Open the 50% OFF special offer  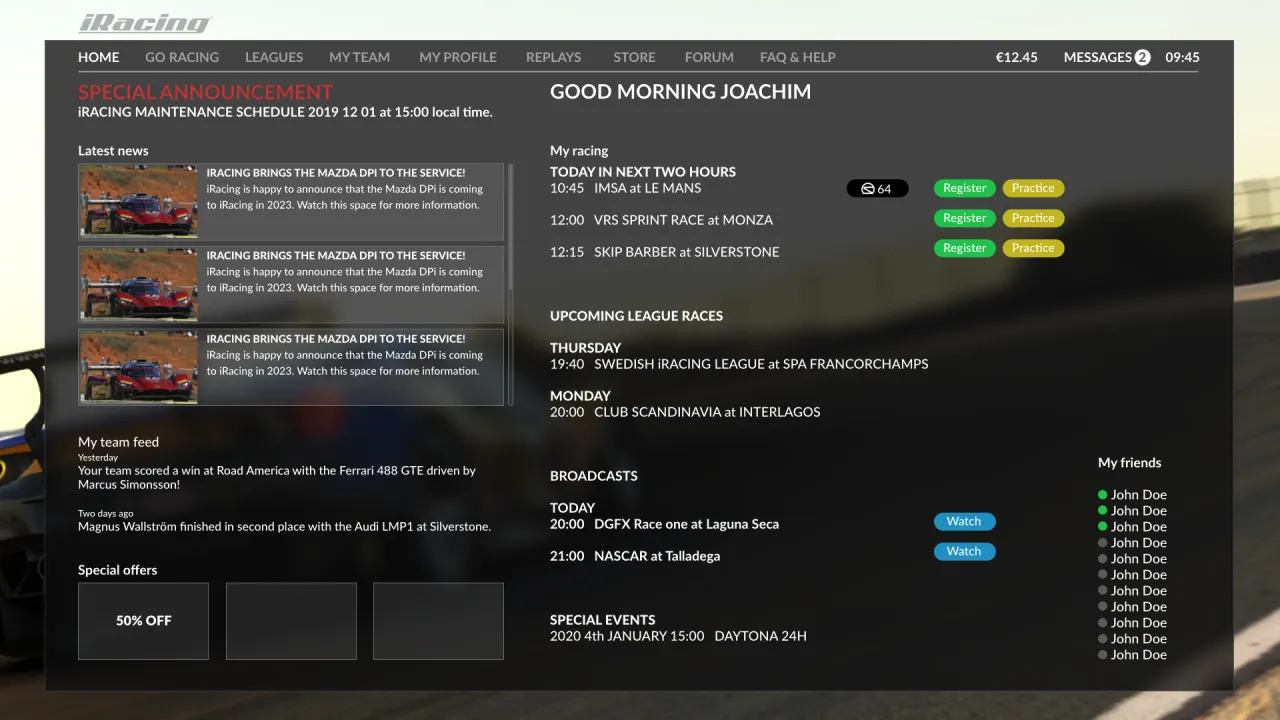pos(143,621)
